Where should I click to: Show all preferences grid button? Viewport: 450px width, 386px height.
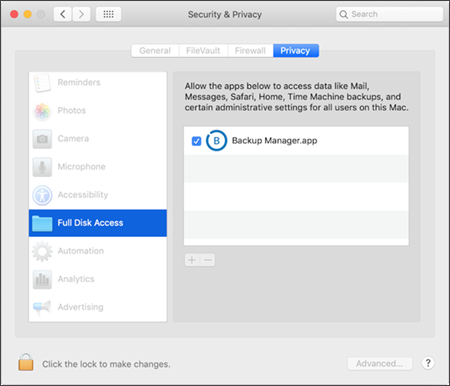(108, 14)
